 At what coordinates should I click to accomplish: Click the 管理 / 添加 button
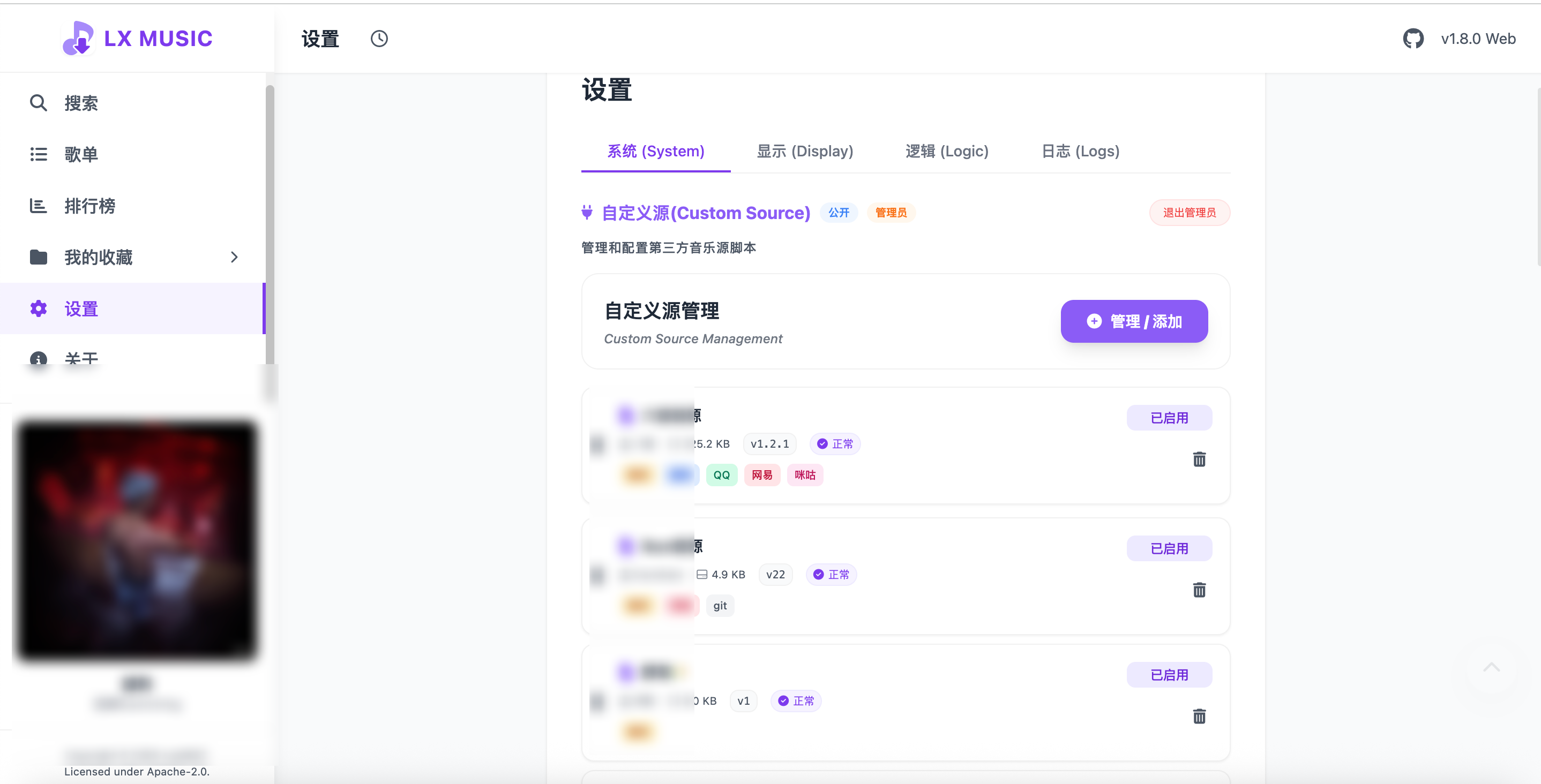point(1134,321)
